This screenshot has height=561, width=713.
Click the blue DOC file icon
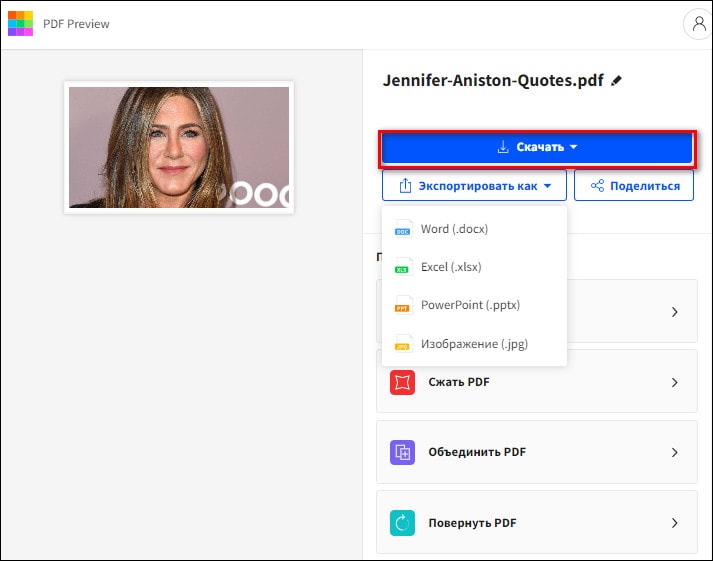tap(403, 229)
